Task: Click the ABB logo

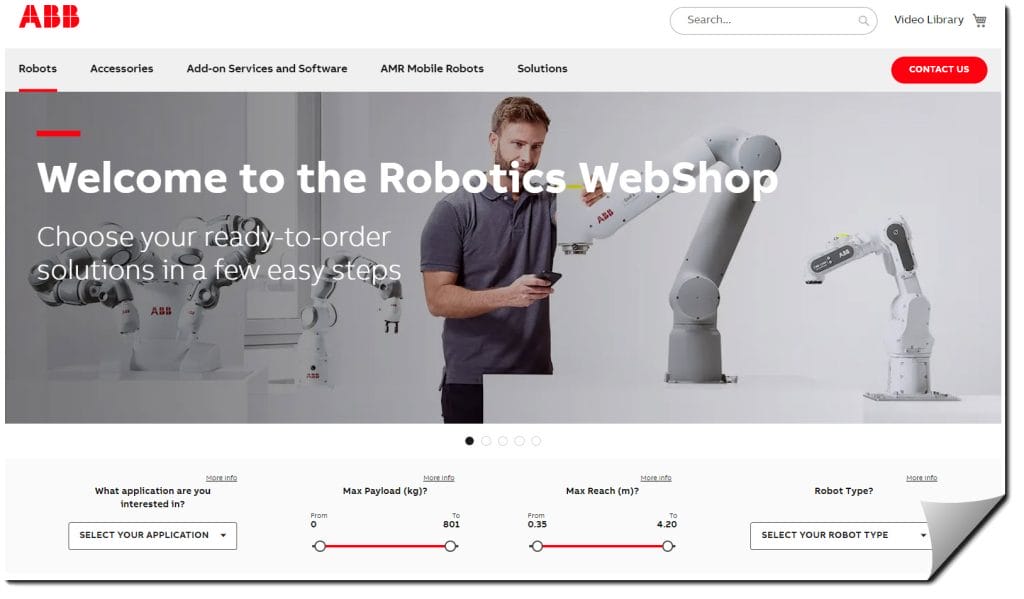Action: pos(49,16)
